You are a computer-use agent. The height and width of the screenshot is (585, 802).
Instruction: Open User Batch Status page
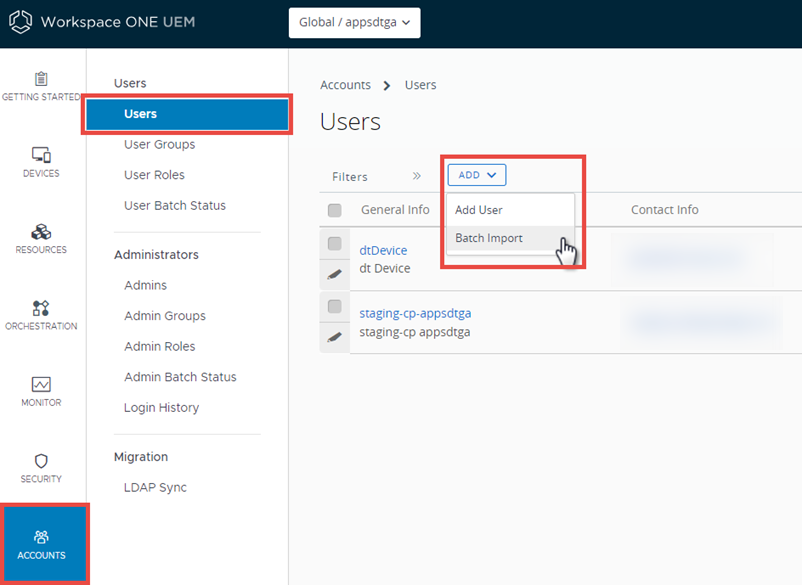coord(175,206)
